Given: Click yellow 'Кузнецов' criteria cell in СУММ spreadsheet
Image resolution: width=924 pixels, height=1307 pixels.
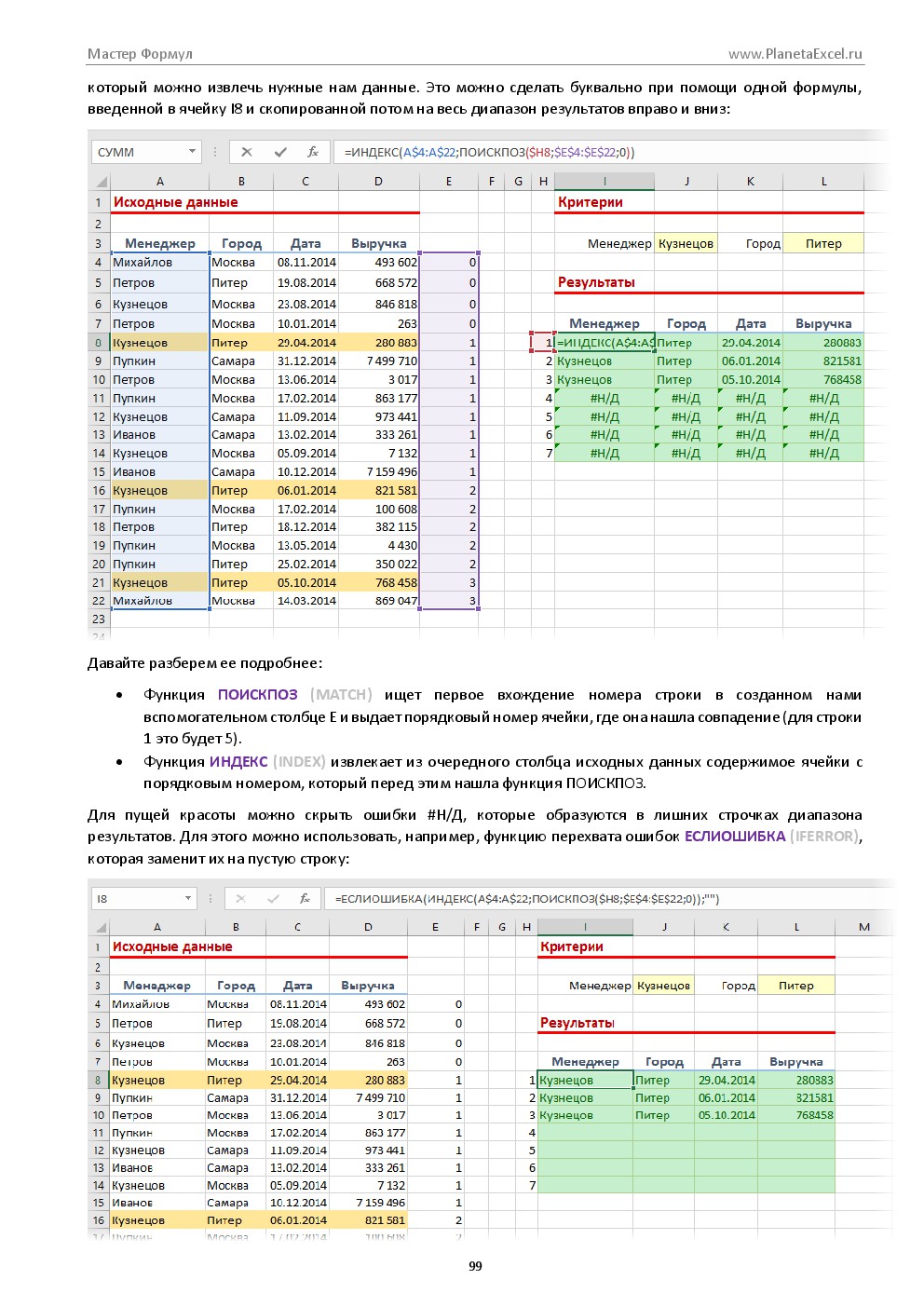Looking at the screenshot, I should pyautogui.click(x=686, y=244).
